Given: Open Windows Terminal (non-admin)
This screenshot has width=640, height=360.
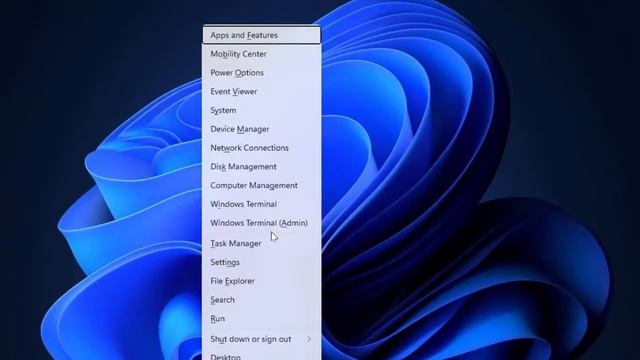Looking at the screenshot, I should point(262,204).
